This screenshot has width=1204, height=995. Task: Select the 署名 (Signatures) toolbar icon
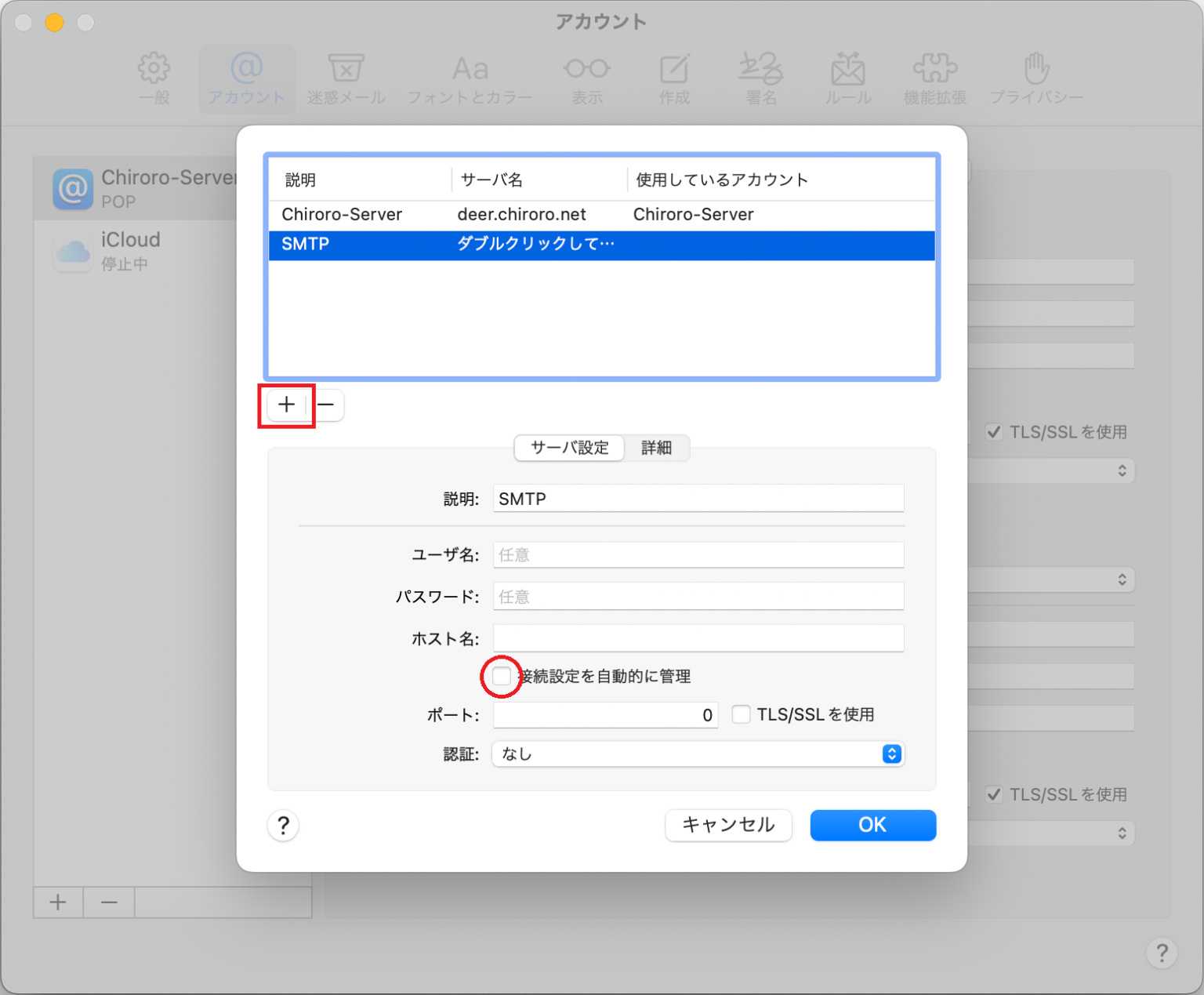point(759,76)
